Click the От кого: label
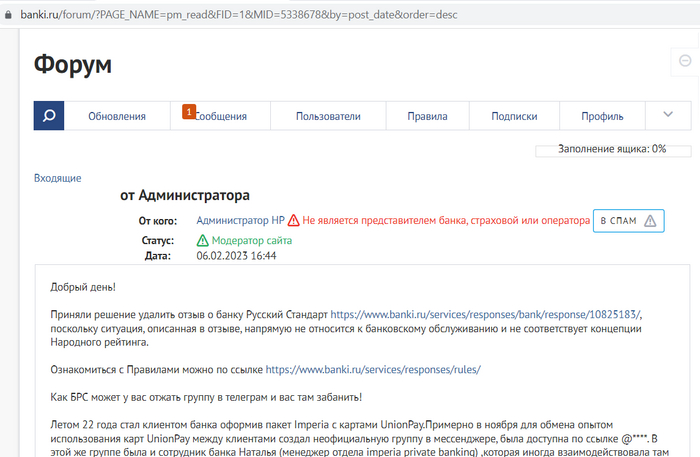The height and width of the screenshot is (457, 700). (158, 221)
